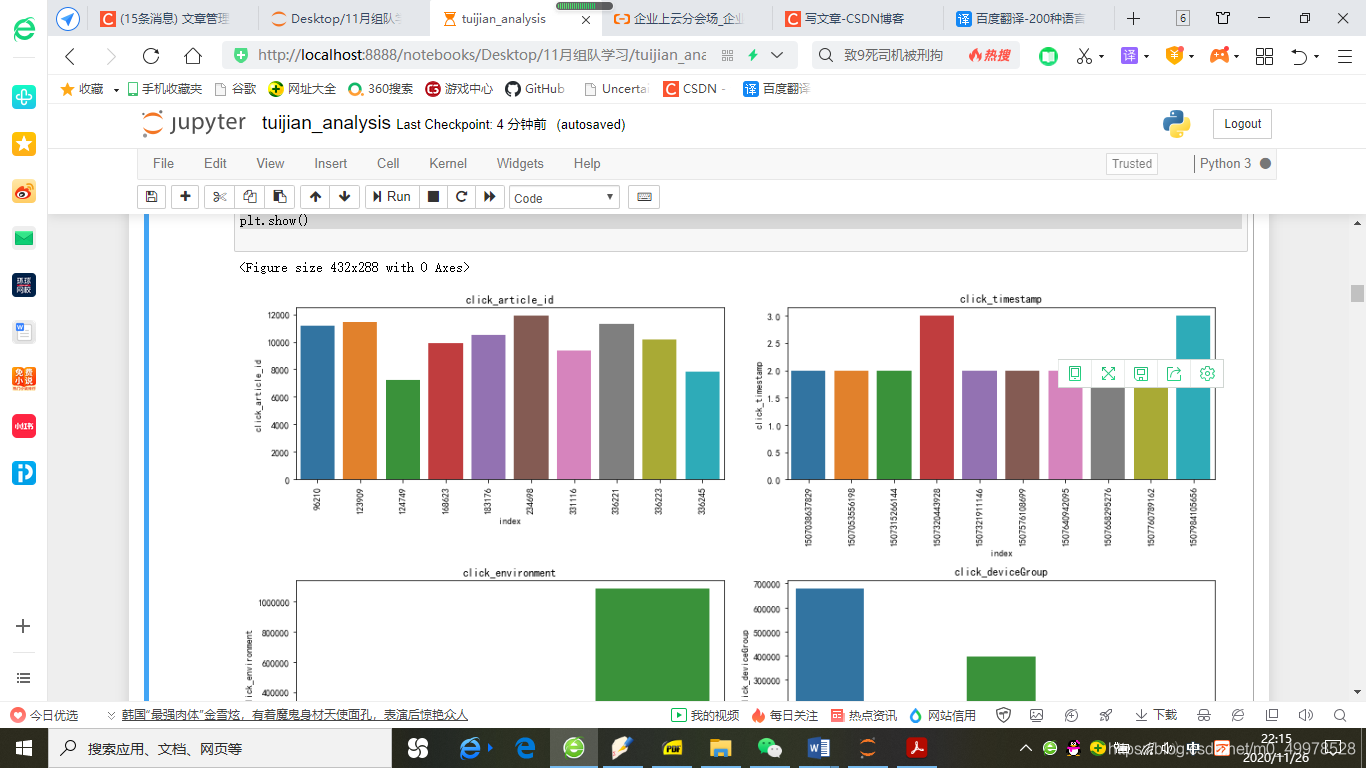Add sidebar app with plus icon

pyautogui.click(x=24, y=626)
